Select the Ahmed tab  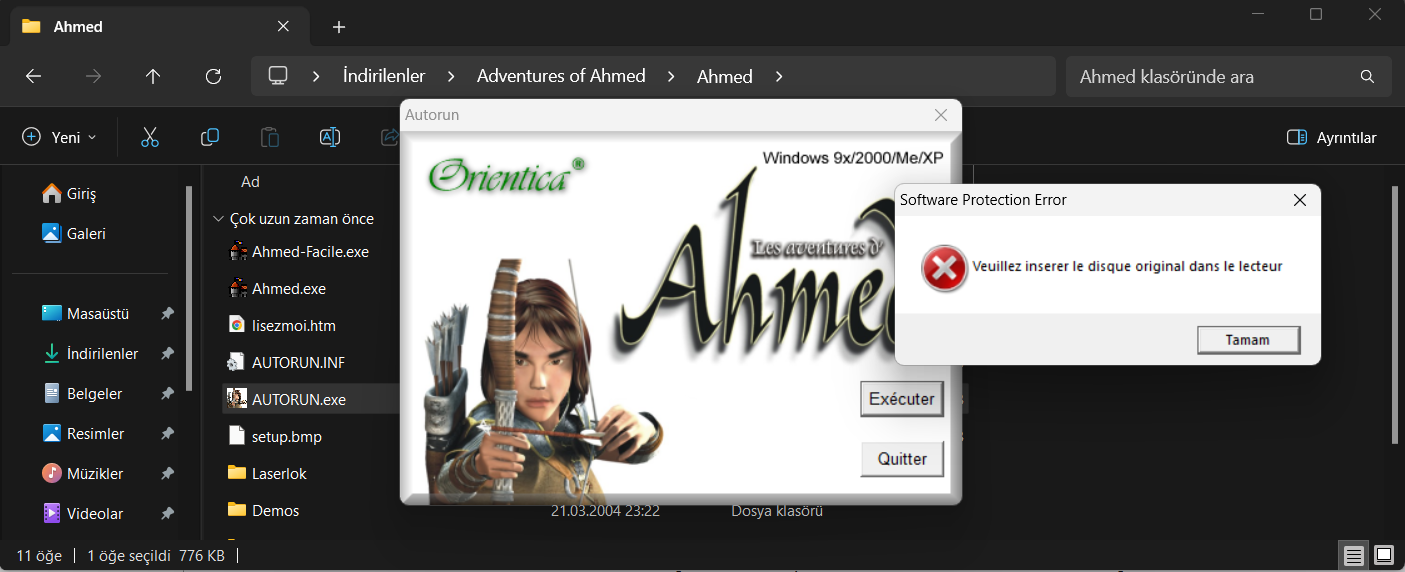click(x=160, y=26)
